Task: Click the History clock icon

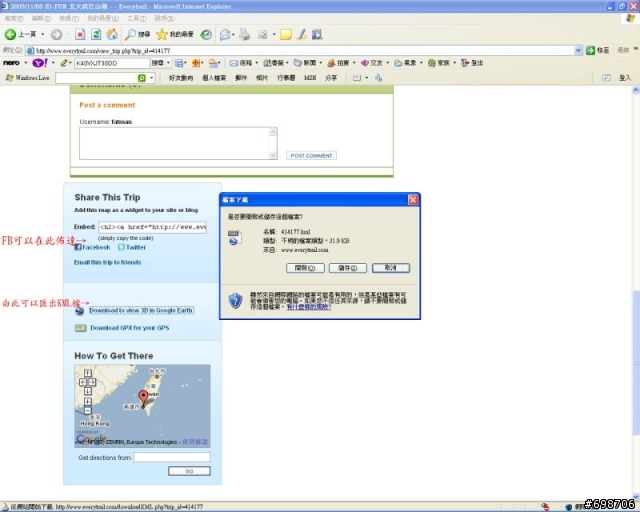Action: (x=206, y=35)
